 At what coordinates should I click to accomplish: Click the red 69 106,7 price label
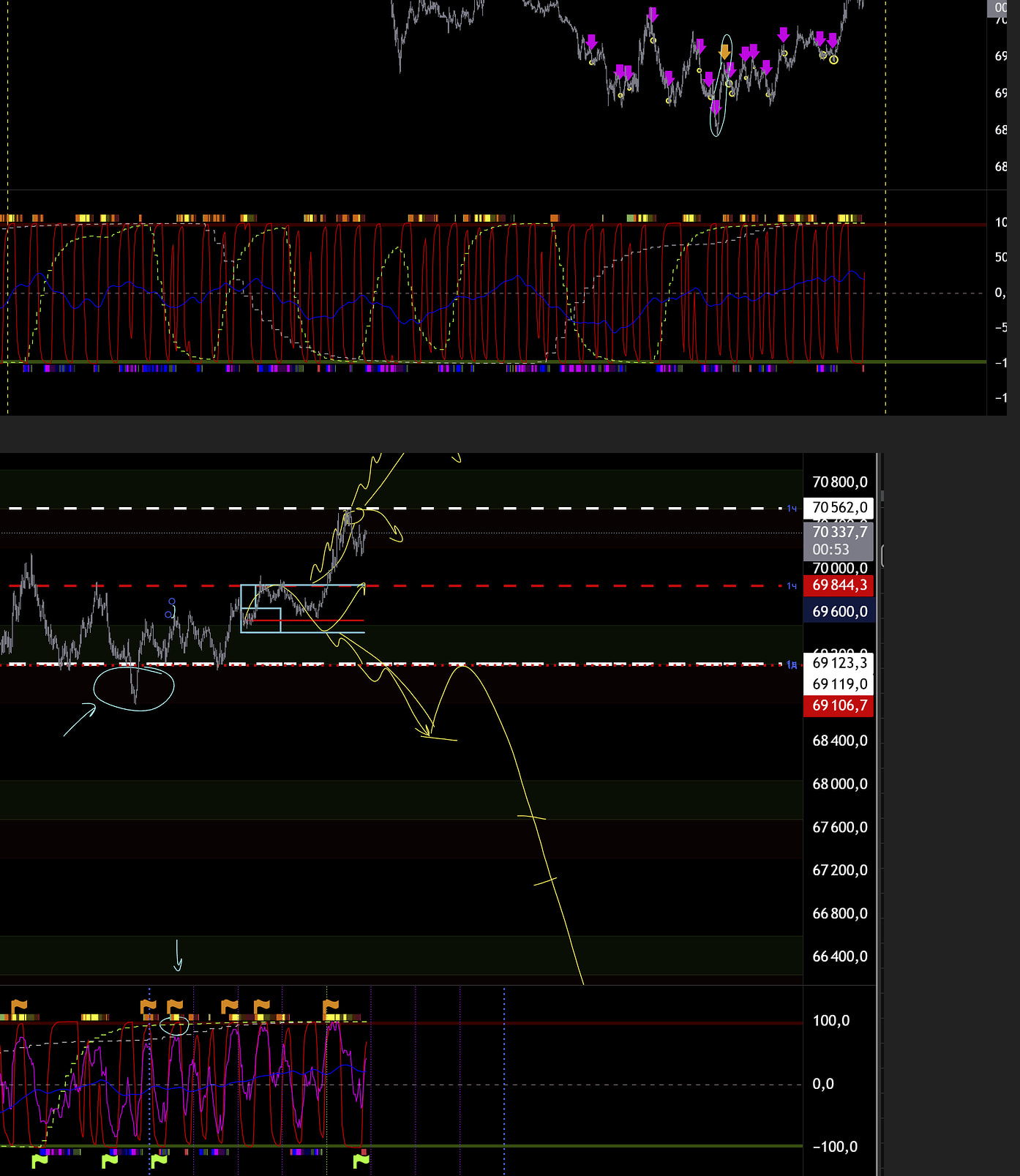tap(839, 706)
